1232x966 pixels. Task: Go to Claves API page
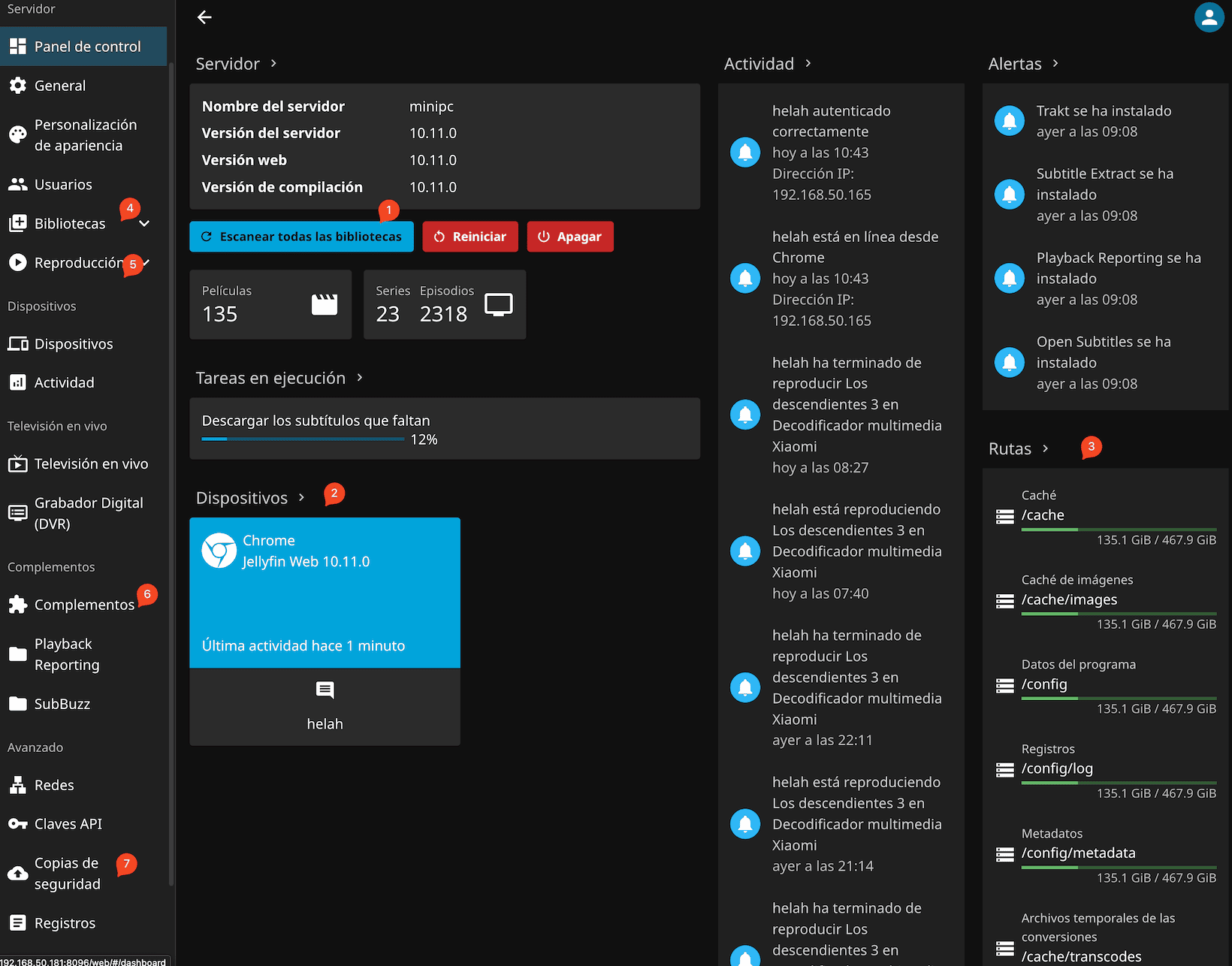(68, 824)
